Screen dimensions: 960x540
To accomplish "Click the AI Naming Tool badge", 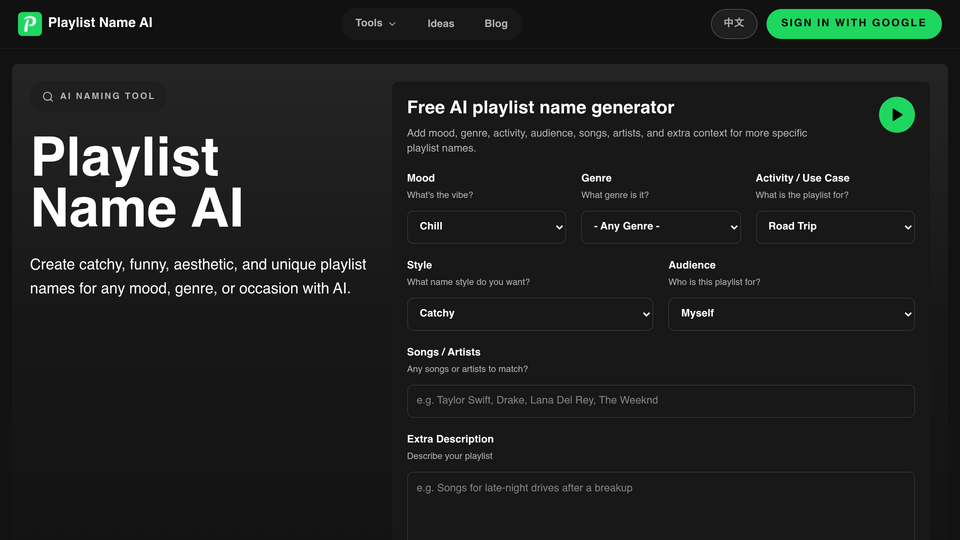I will [x=99, y=96].
